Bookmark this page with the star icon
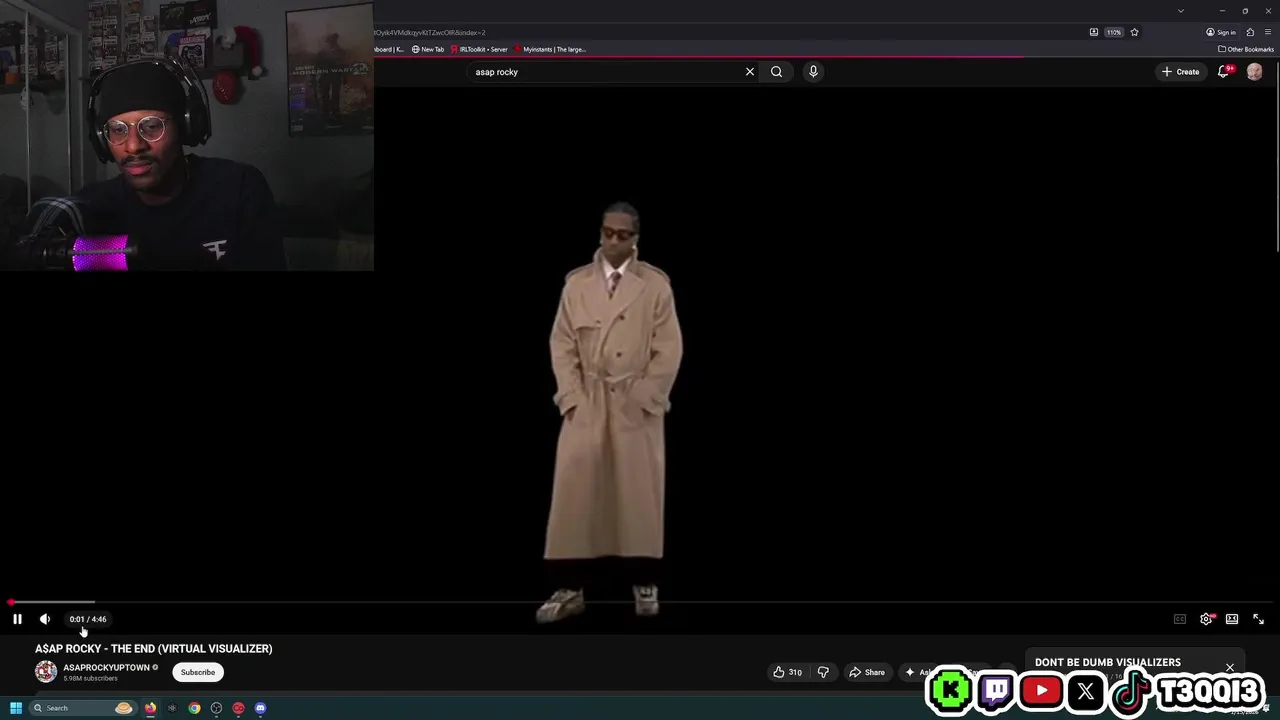Viewport: 1280px width, 720px height. [x=1134, y=32]
